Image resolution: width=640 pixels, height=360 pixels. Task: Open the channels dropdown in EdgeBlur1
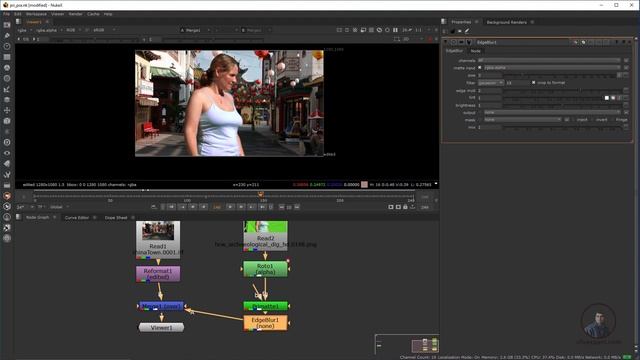(x=549, y=60)
